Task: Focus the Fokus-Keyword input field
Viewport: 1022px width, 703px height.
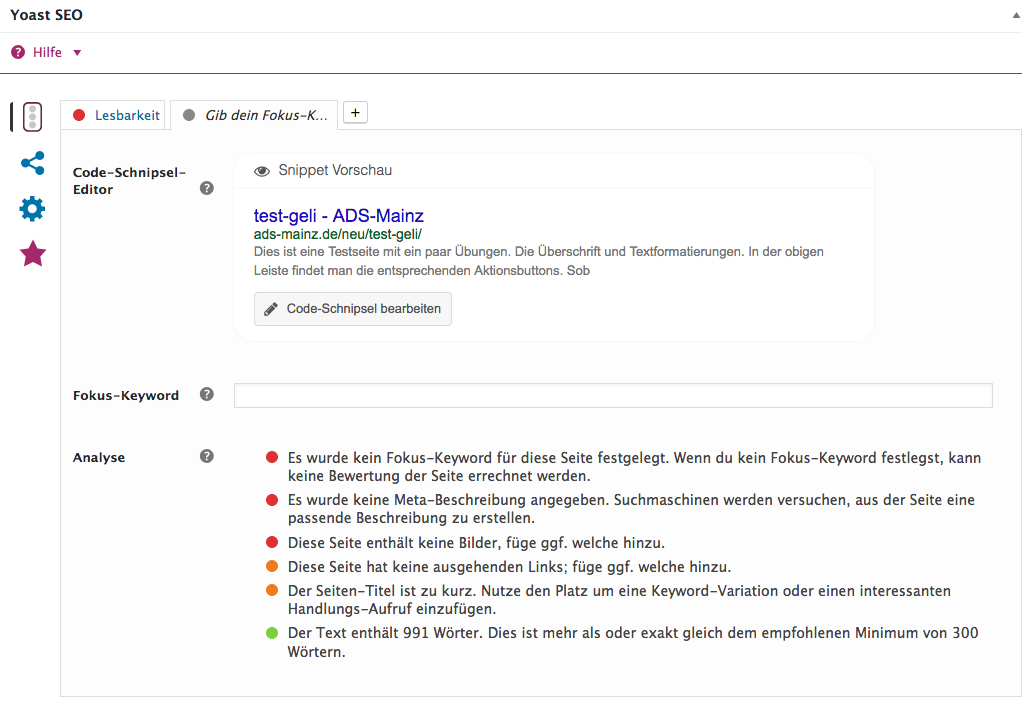Action: (x=613, y=395)
